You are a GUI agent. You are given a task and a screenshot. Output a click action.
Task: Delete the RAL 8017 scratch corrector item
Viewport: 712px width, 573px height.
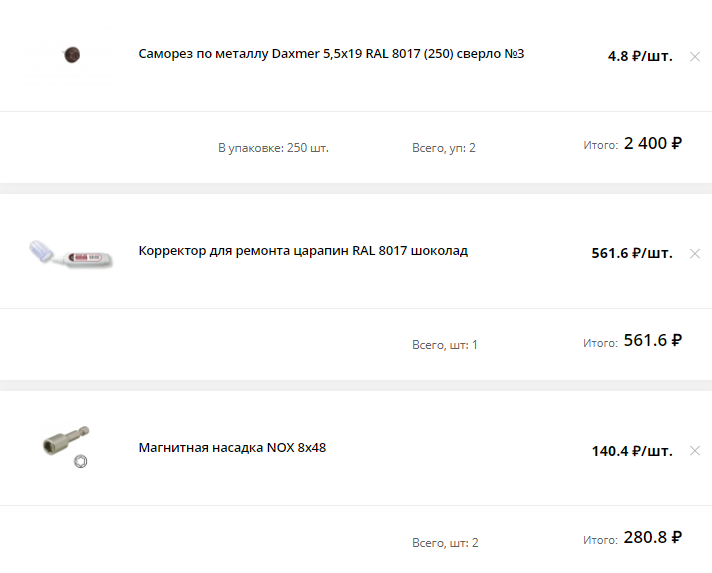(x=695, y=253)
